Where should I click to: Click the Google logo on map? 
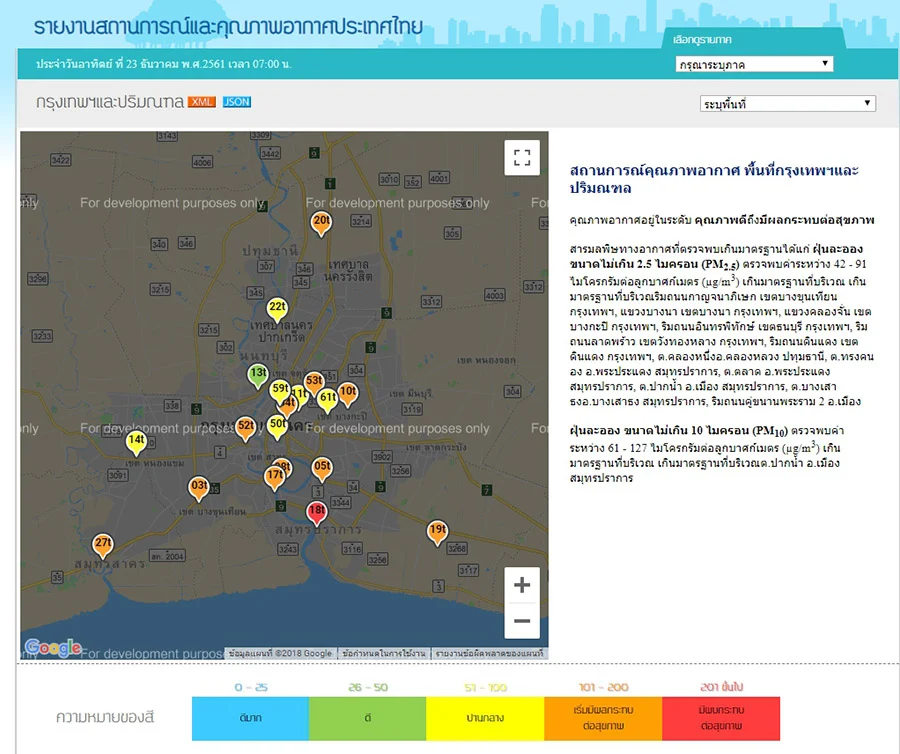(x=53, y=647)
